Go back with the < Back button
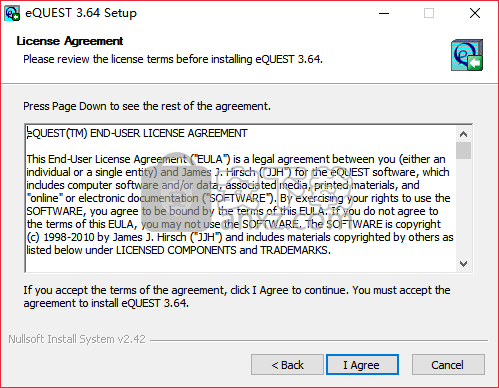499x388 pixels. coord(287,365)
